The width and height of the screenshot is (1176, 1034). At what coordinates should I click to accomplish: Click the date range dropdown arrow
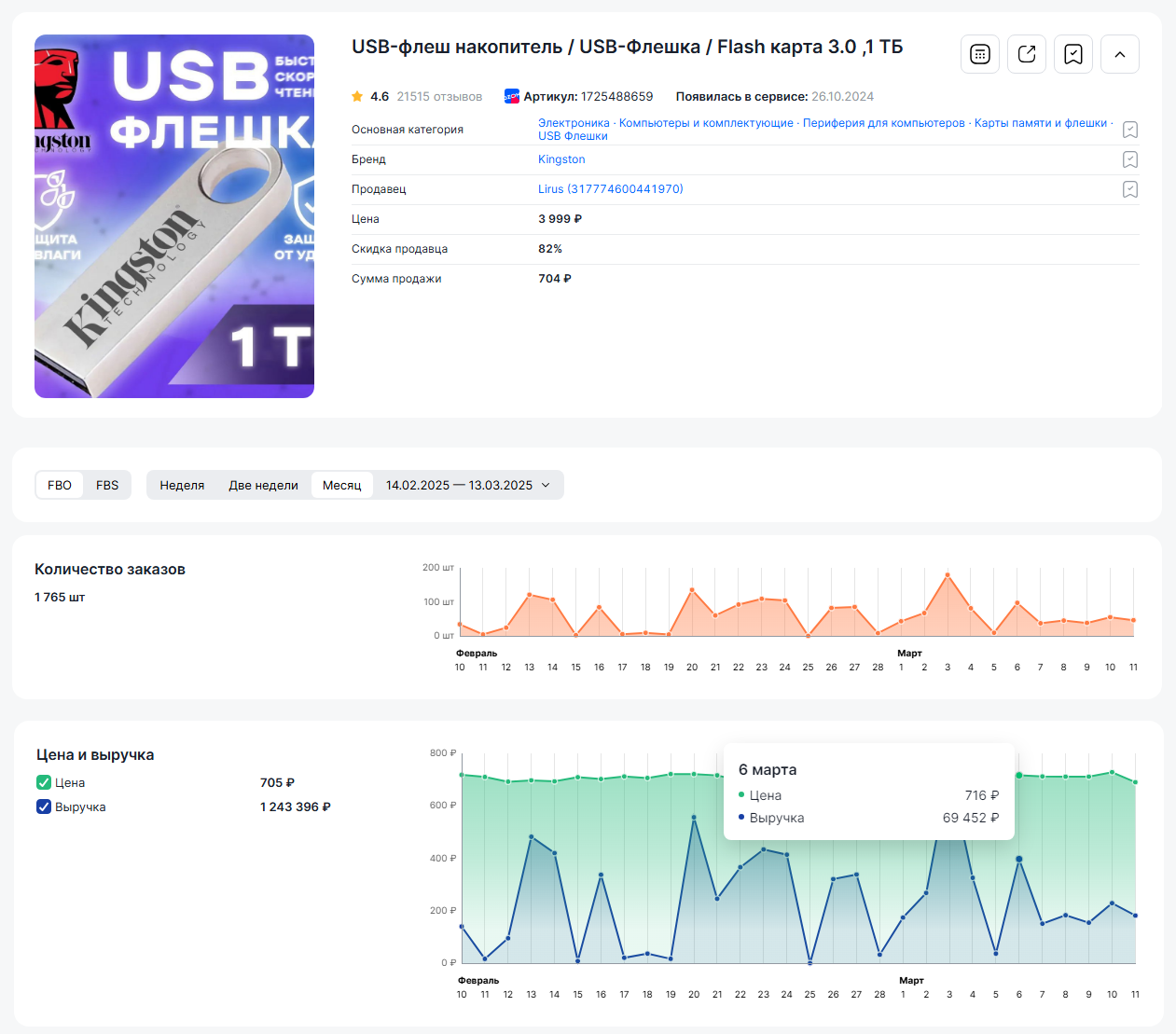coord(546,485)
